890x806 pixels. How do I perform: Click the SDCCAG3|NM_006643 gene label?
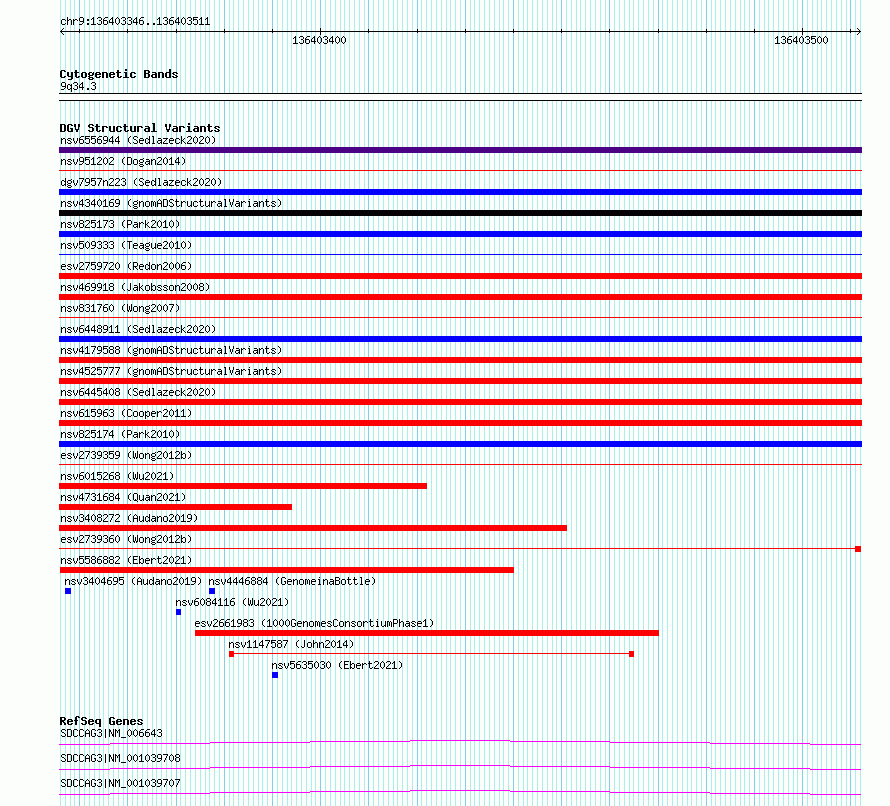111,733
